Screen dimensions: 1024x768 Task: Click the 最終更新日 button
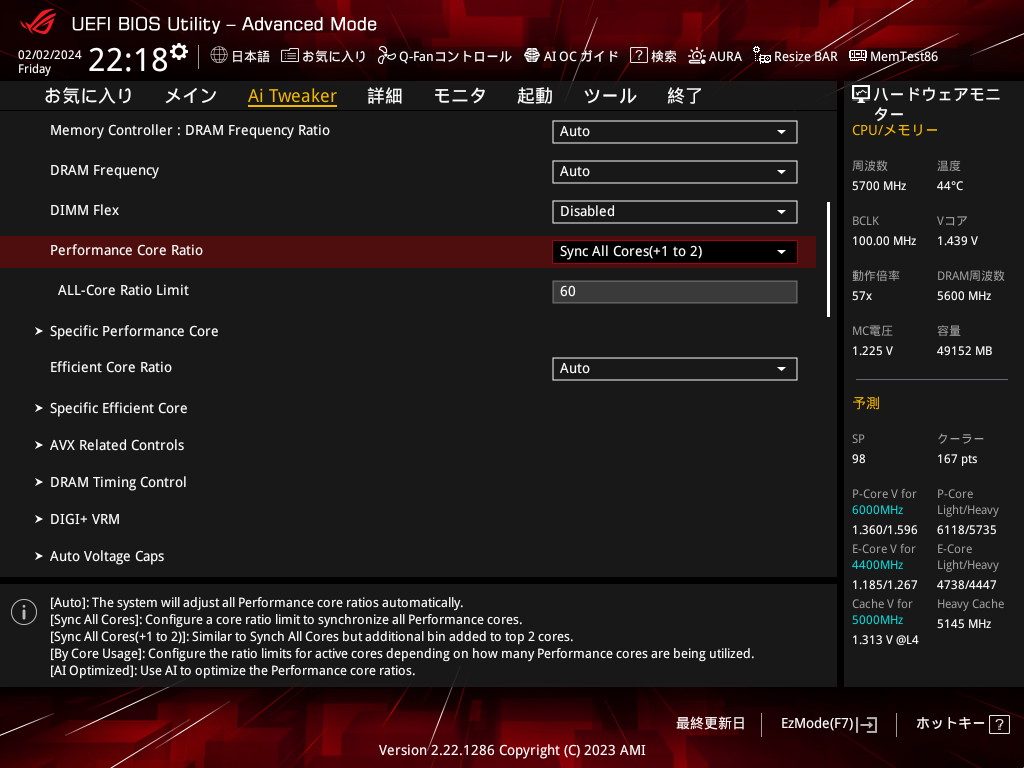[x=711, y=724]
